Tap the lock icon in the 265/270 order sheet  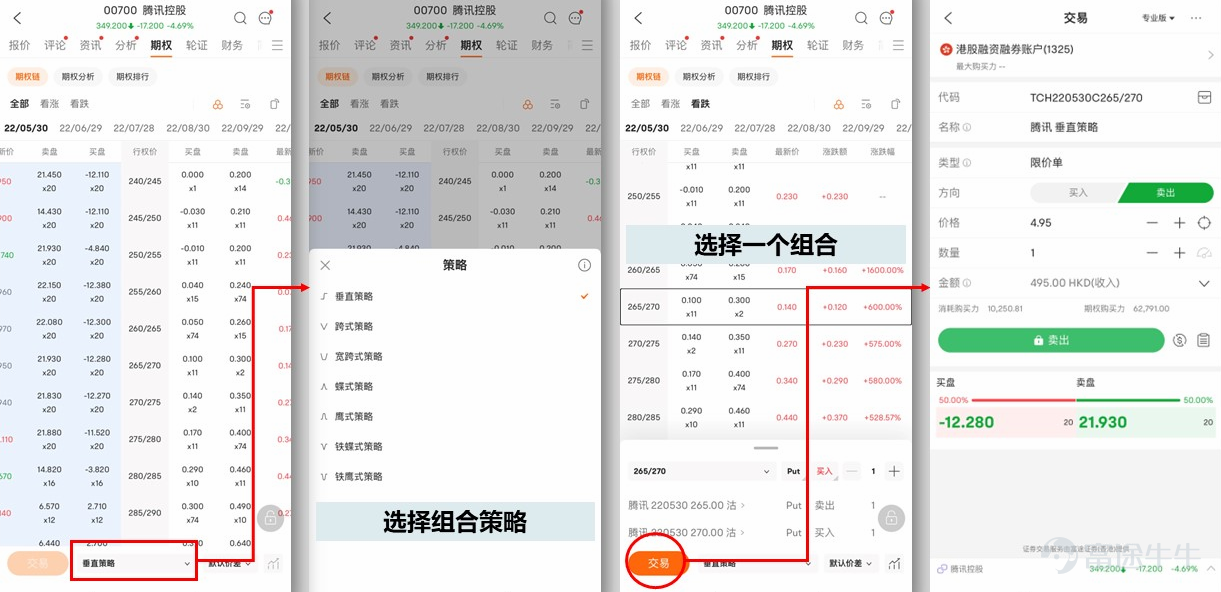point(891,518)
